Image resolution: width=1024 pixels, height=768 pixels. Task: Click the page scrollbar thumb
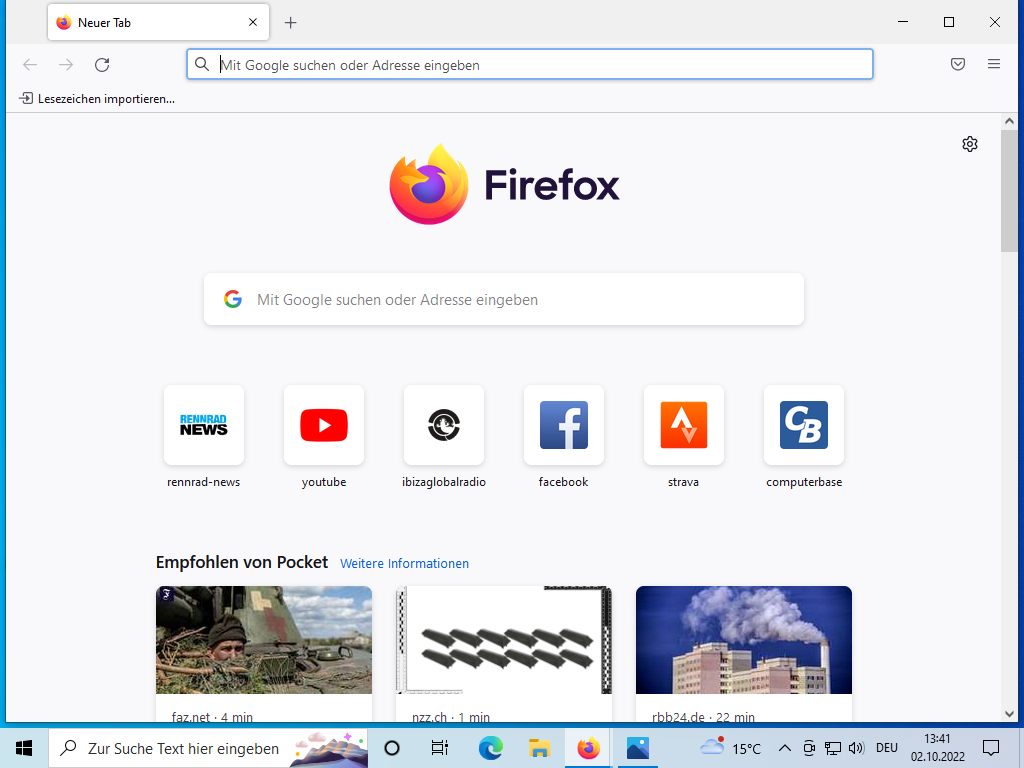[x=1009, y=191]
